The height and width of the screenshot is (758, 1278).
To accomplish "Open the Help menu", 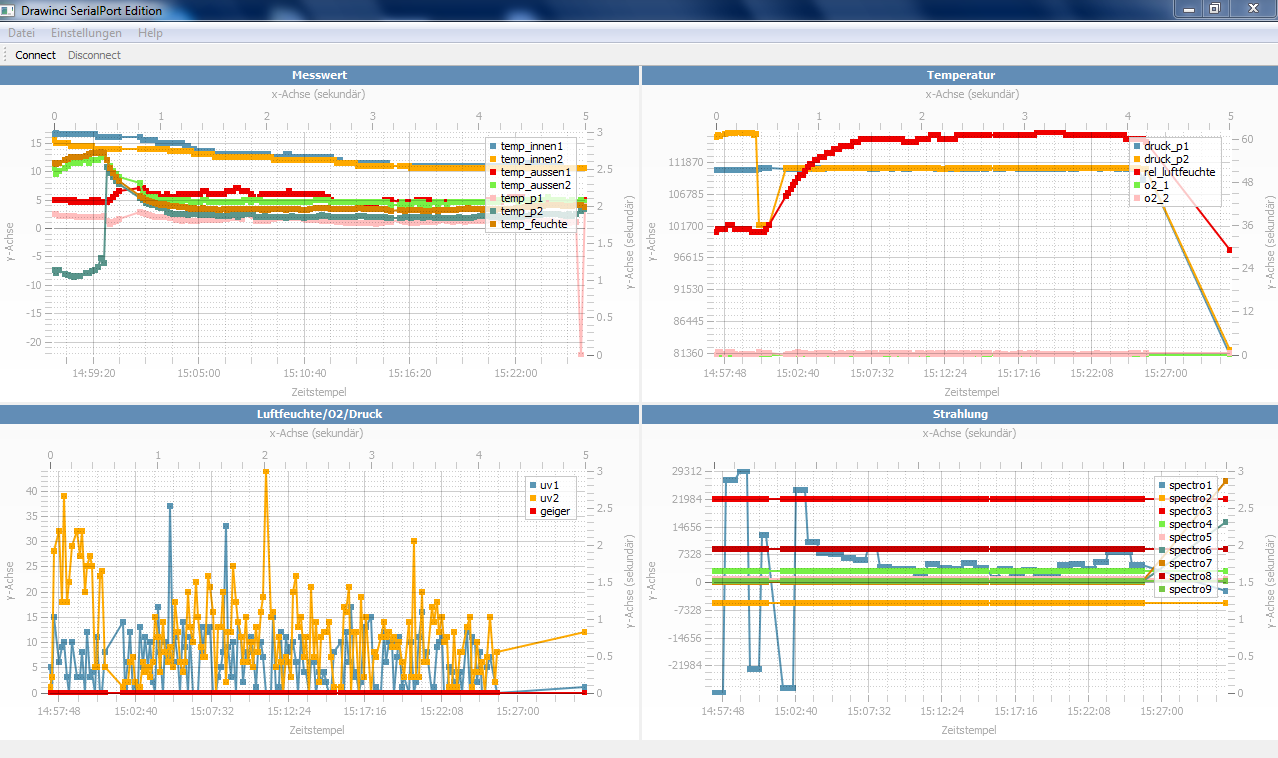I will point(150,33).
